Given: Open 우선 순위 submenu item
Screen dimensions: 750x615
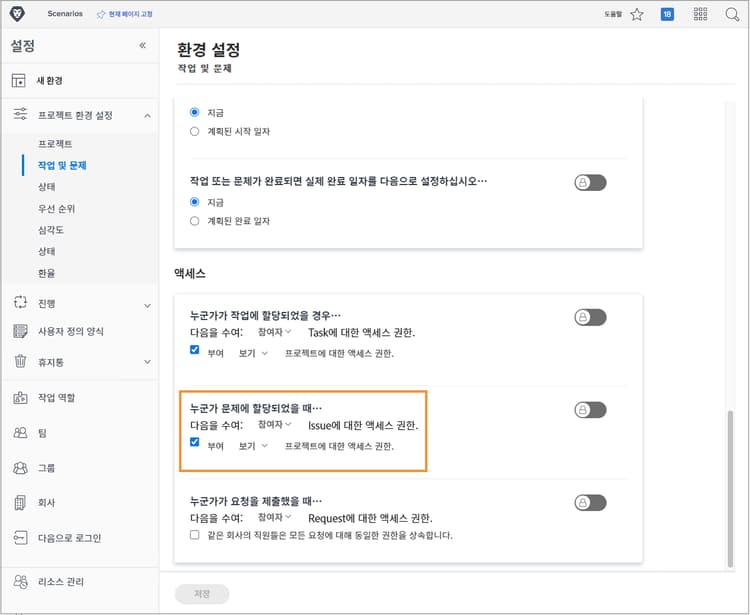Looking at the screenshot, I should [x=56, y=209].
